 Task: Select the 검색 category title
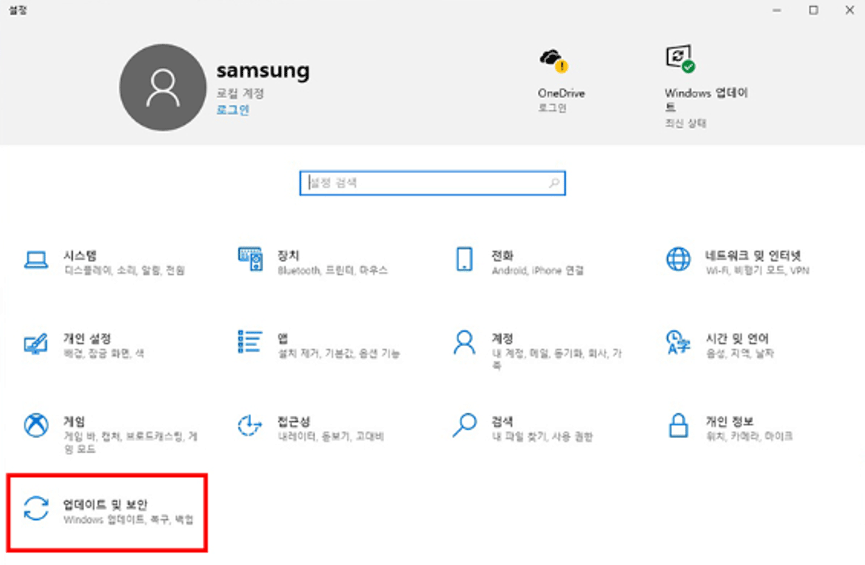503,422
